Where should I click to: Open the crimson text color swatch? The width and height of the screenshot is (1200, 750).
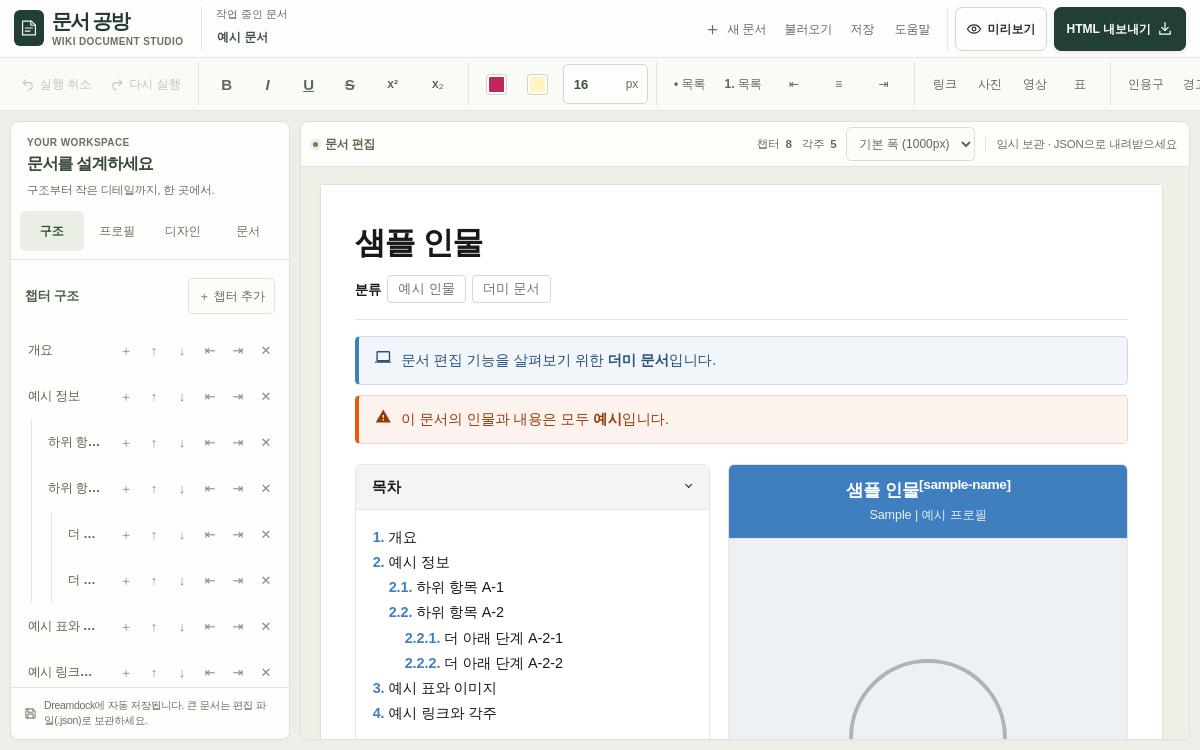point(497,84)
